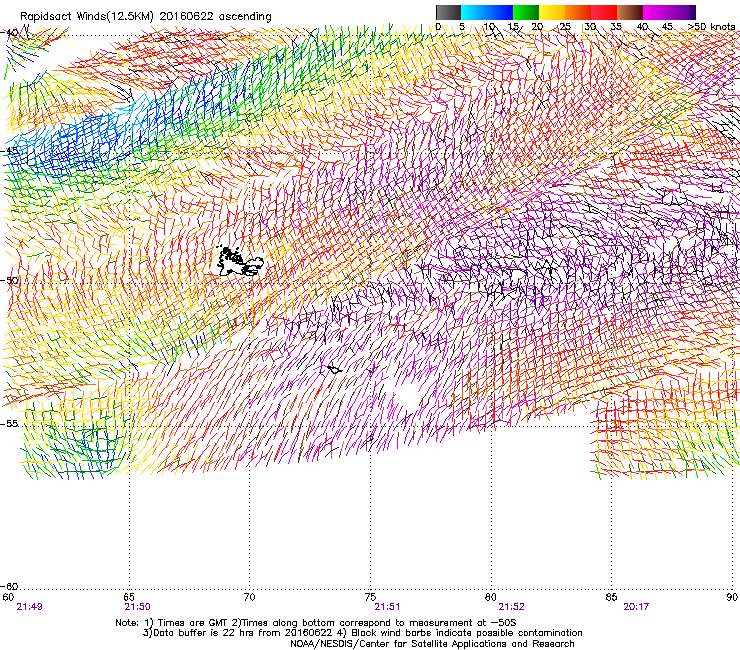
Task: Click the small island outline near 73E 53S
Action: pos(334,369)
